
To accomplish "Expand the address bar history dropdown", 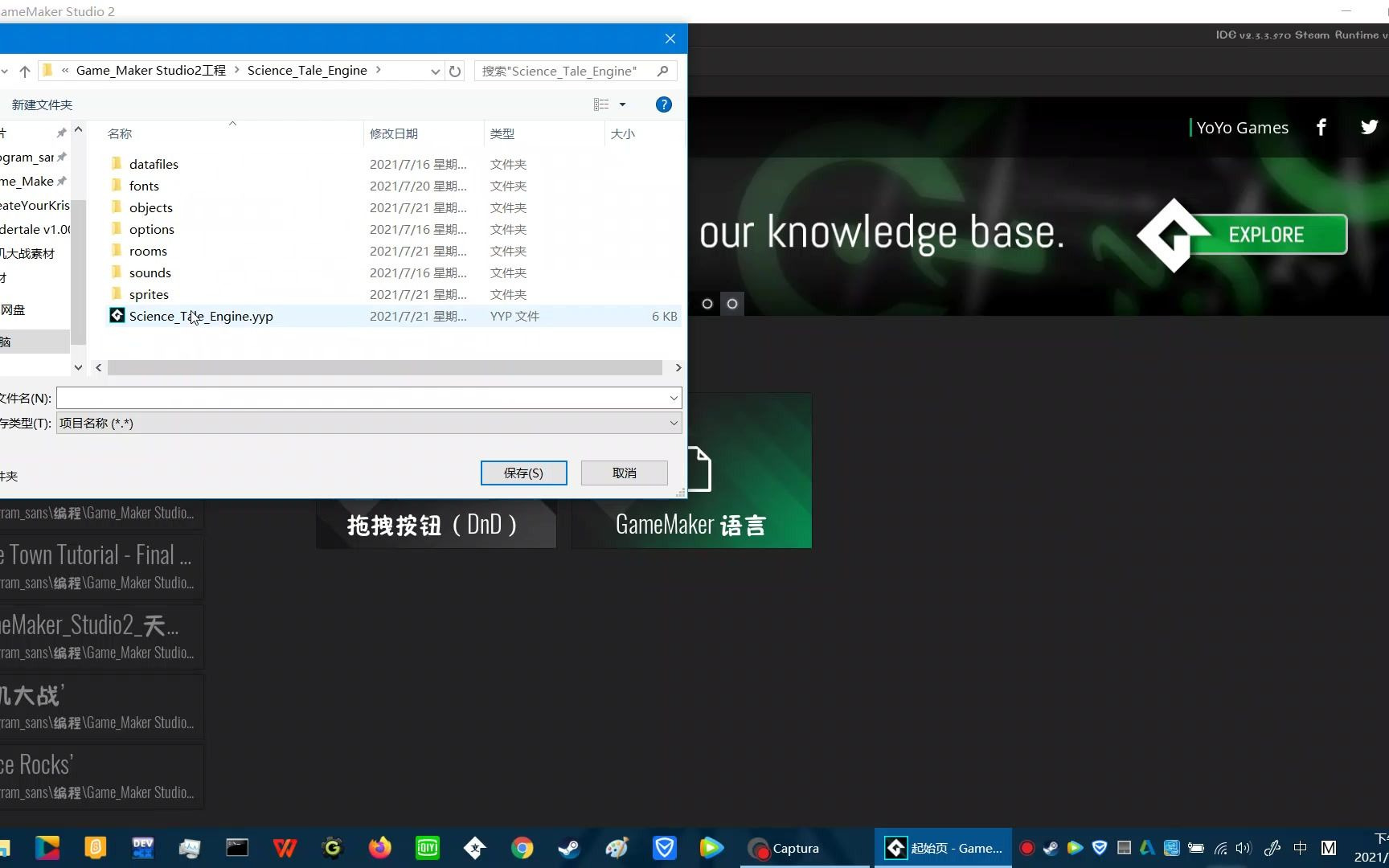I will coord(435,71).
